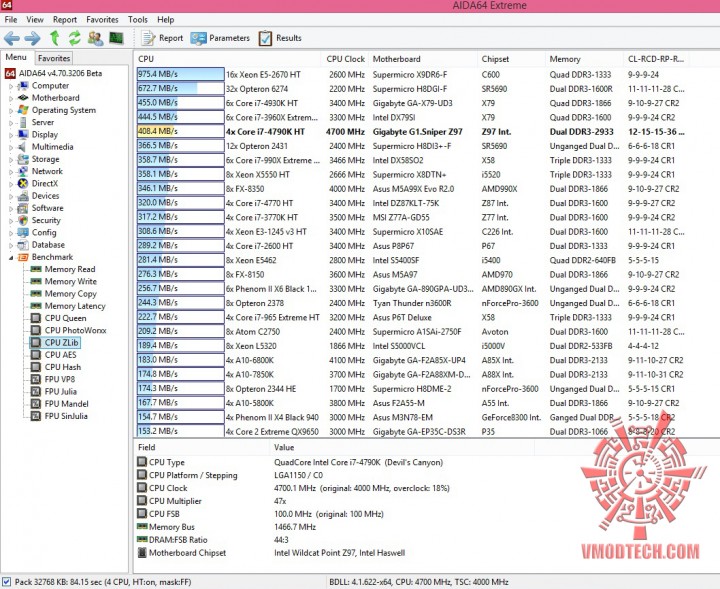Viewport: 720px width, 589px height.
Task: Toggle the checkbox in the status bar
Action: click(x=6, y=582)
